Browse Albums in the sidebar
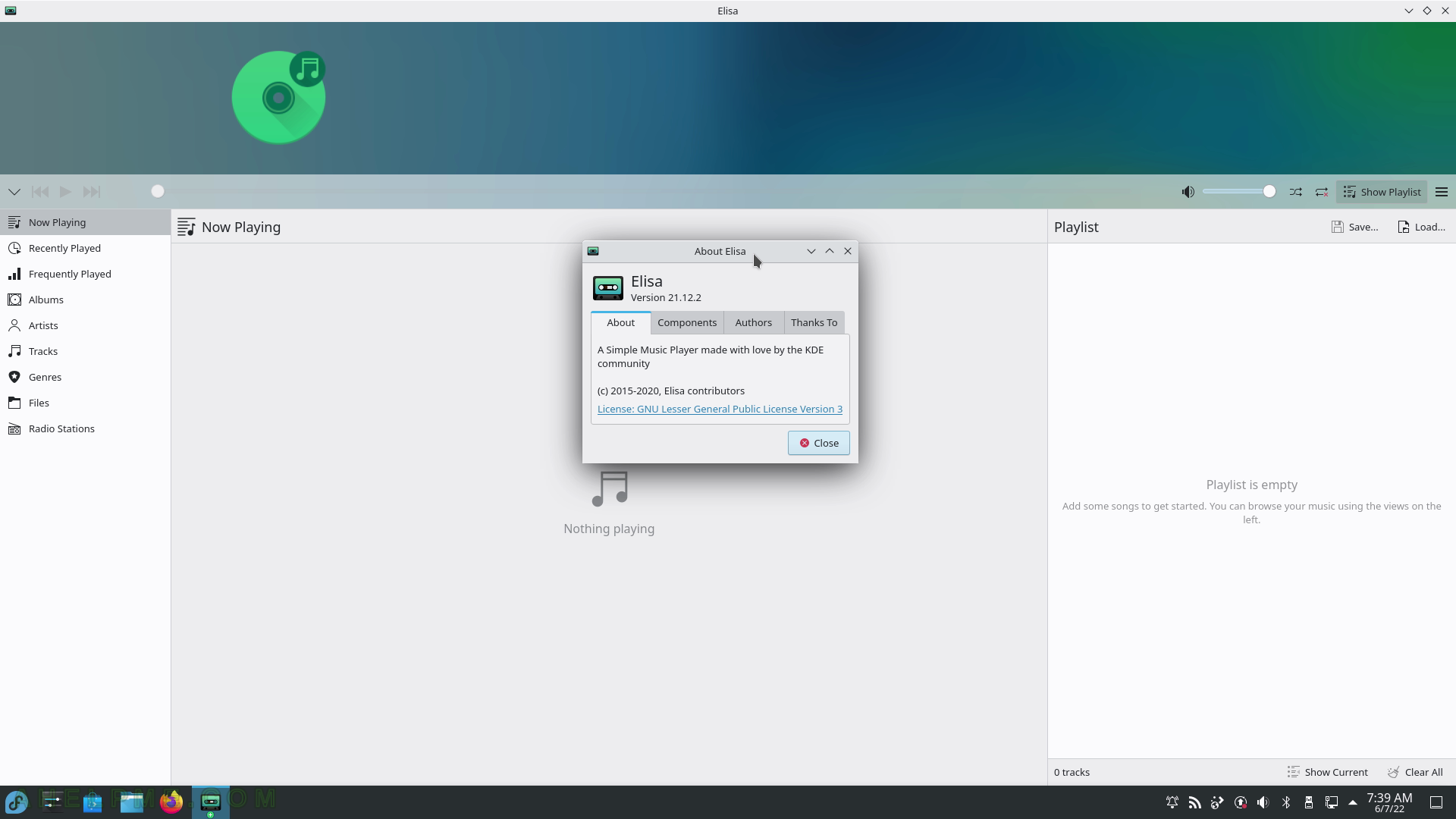Screen dimensions: 1456x819 pos(85,300)
